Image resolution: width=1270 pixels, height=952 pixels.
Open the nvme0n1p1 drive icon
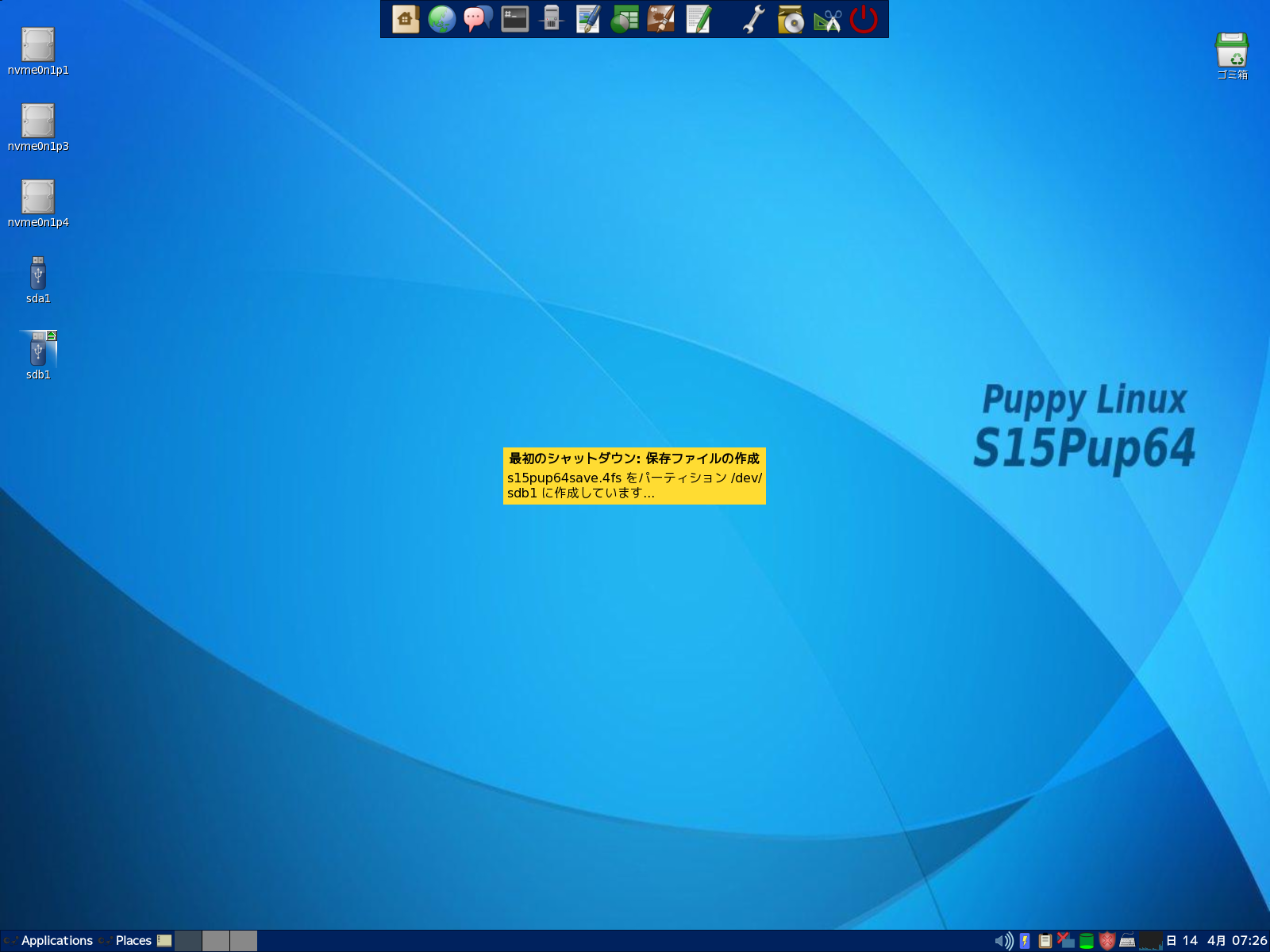point(38,44)
